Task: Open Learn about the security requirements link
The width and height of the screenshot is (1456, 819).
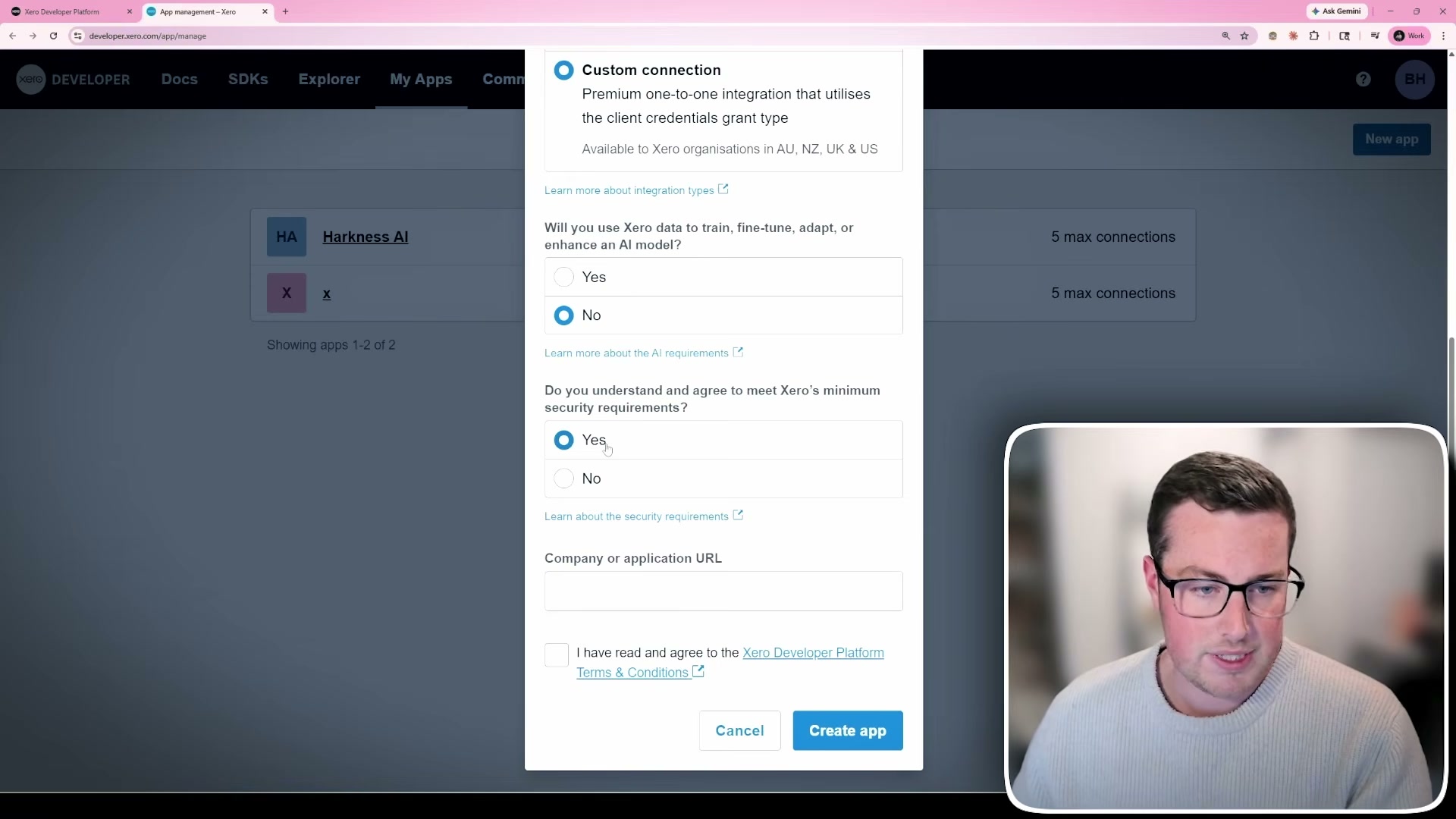Action: [x=644, y=516]
